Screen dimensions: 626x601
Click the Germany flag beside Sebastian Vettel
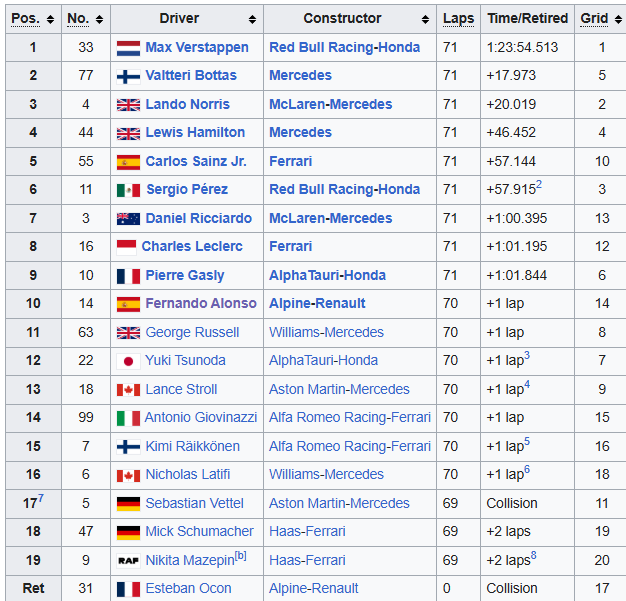(x=128, y=504)
